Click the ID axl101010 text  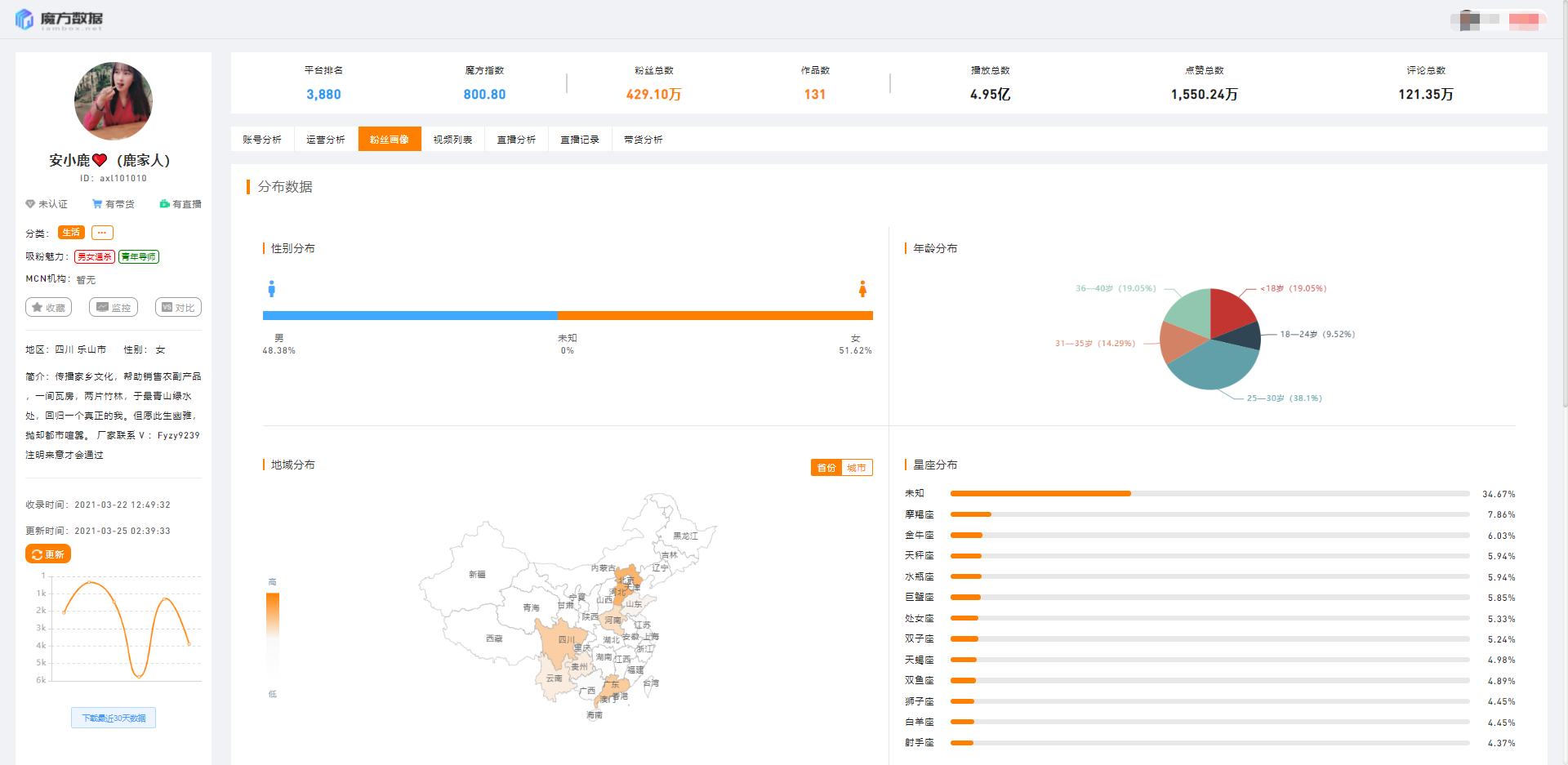pos(114,178)
